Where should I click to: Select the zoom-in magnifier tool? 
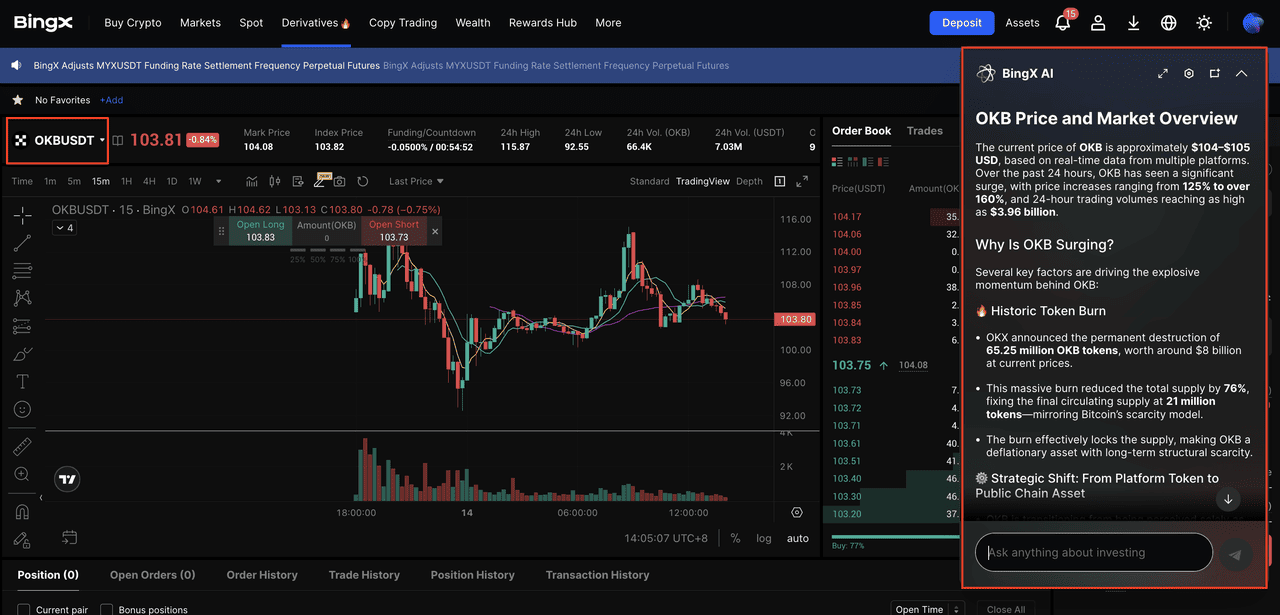22,474
